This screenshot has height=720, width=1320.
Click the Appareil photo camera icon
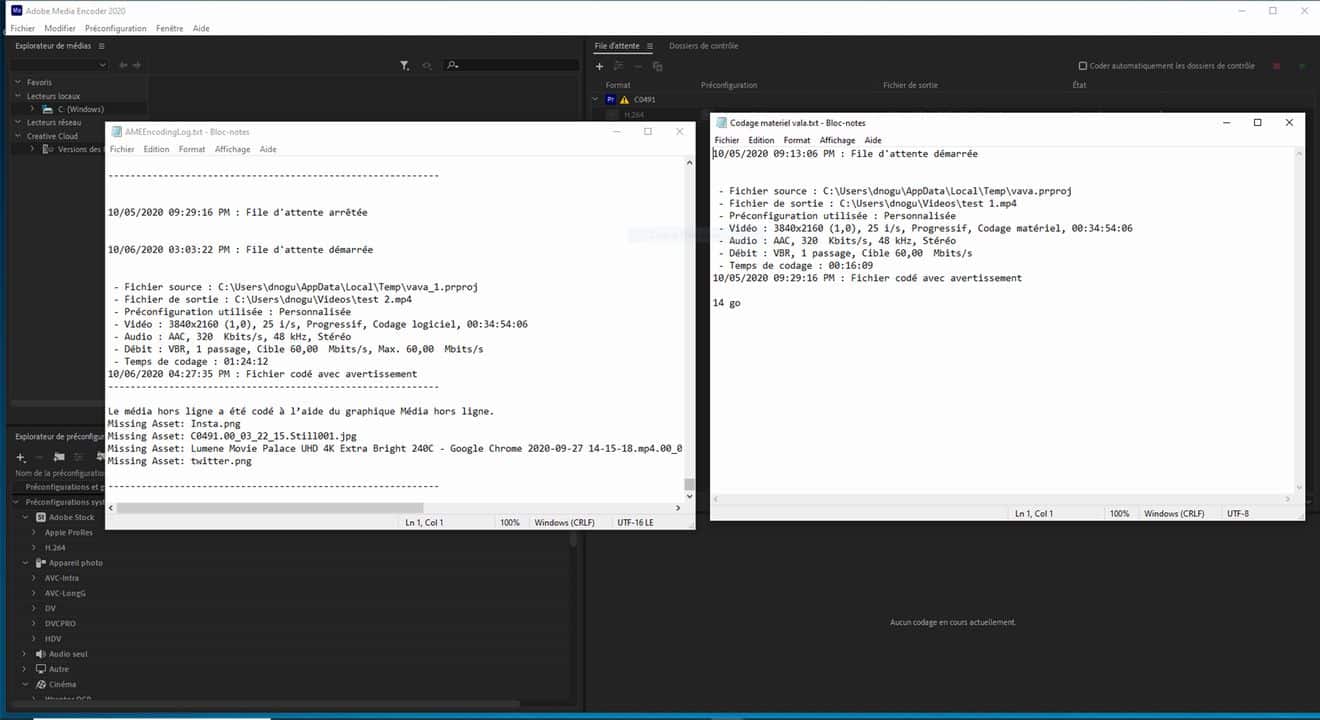click(x=41, y=563)
